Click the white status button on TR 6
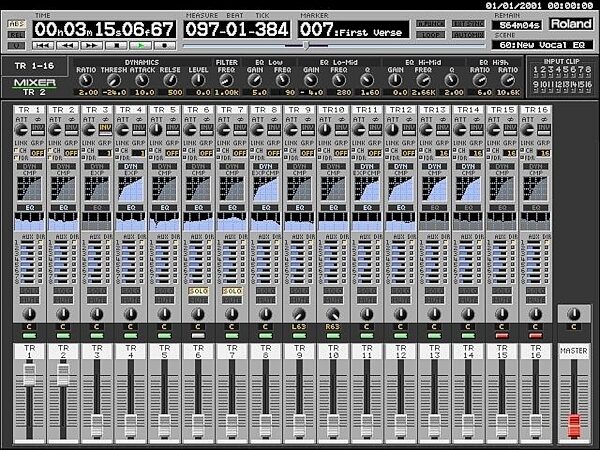 click(x=198, y=336)
